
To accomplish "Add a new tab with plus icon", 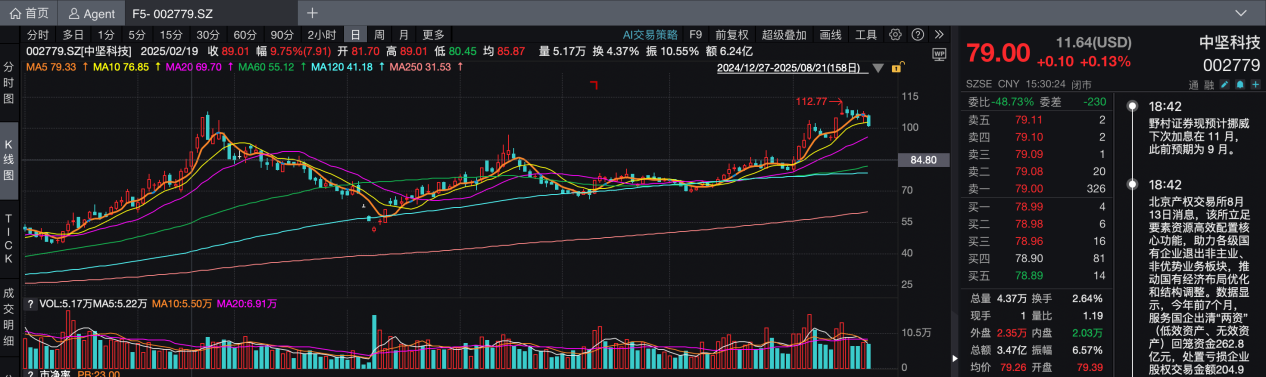I will 312,13.
